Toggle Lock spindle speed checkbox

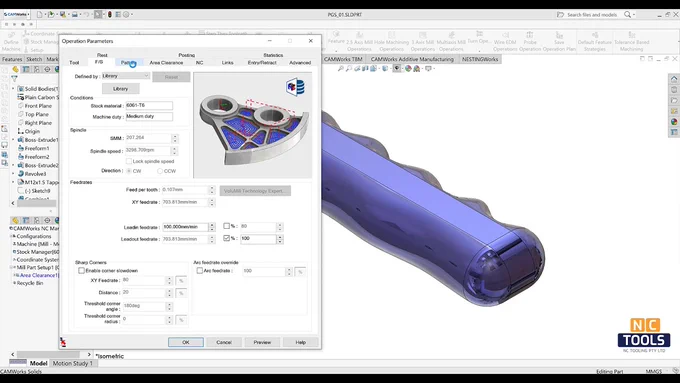(x=129, y=161)
